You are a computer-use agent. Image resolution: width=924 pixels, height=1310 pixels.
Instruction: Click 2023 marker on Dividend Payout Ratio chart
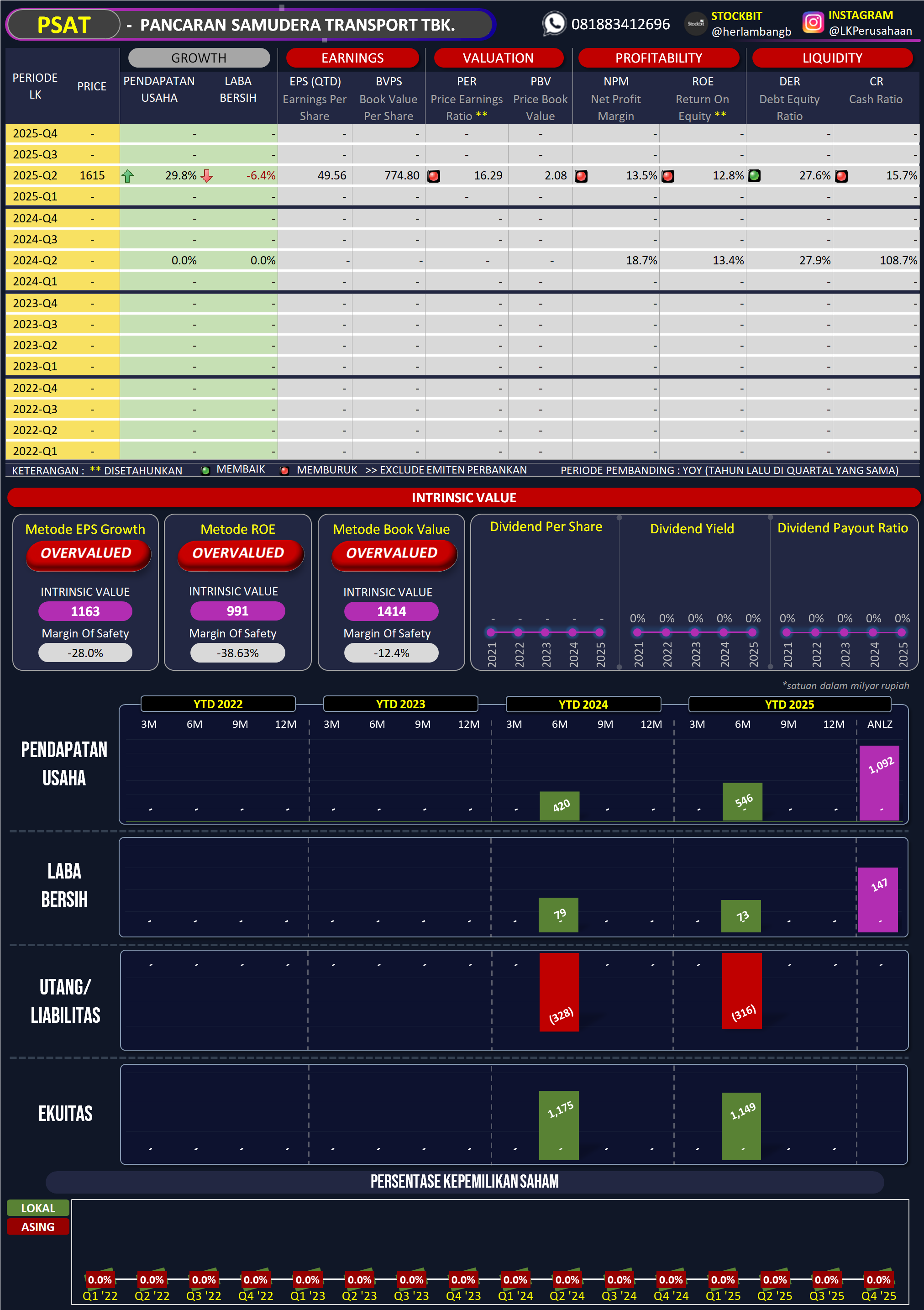[x=844, y=632]
